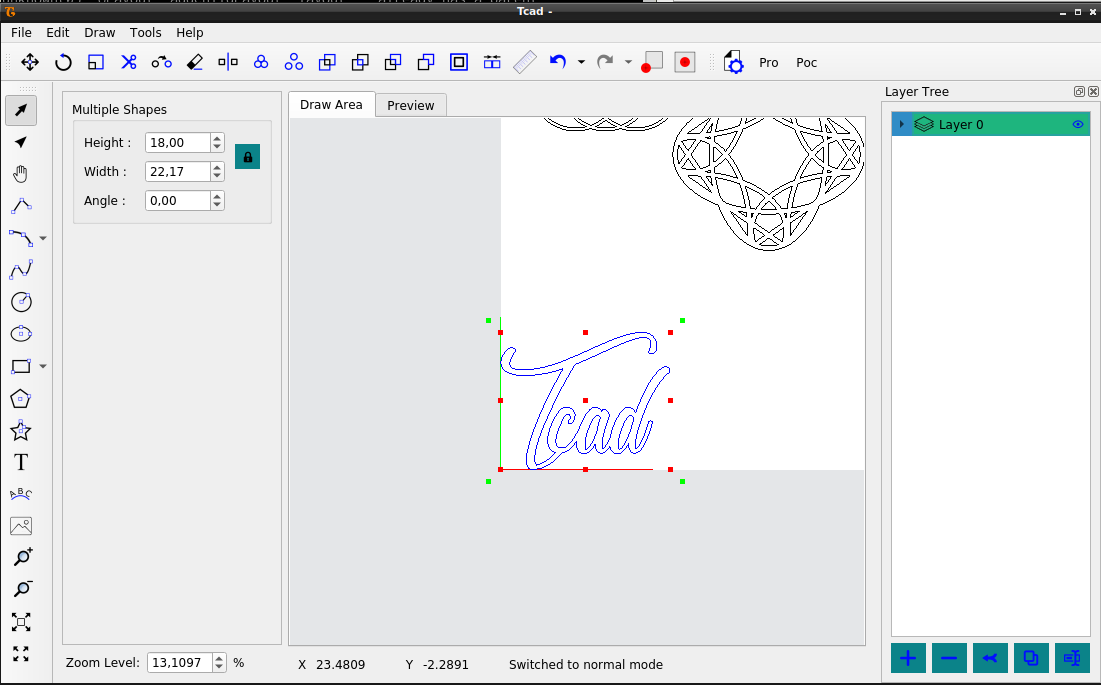The image size is (1101, 685).
Task: Open the Help menu
Action: (190, 32)
